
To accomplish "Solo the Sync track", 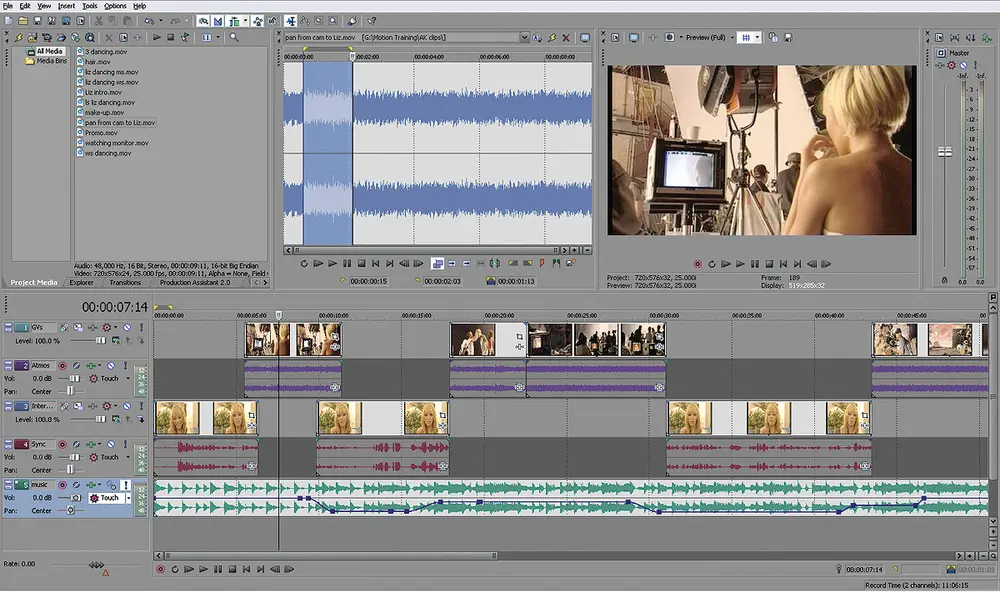I will [125, 446].
